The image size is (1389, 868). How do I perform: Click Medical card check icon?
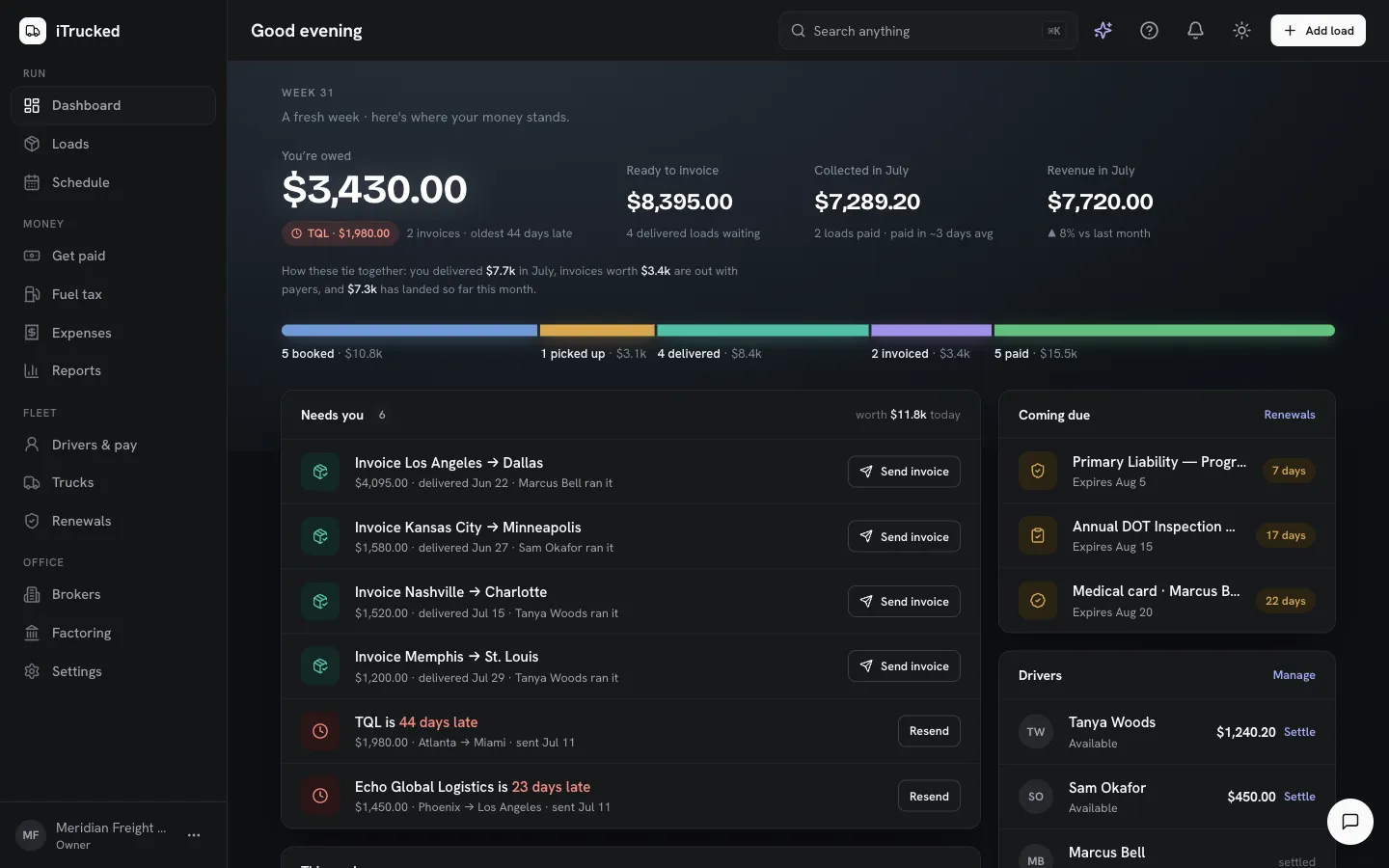tap(1038, 600)
